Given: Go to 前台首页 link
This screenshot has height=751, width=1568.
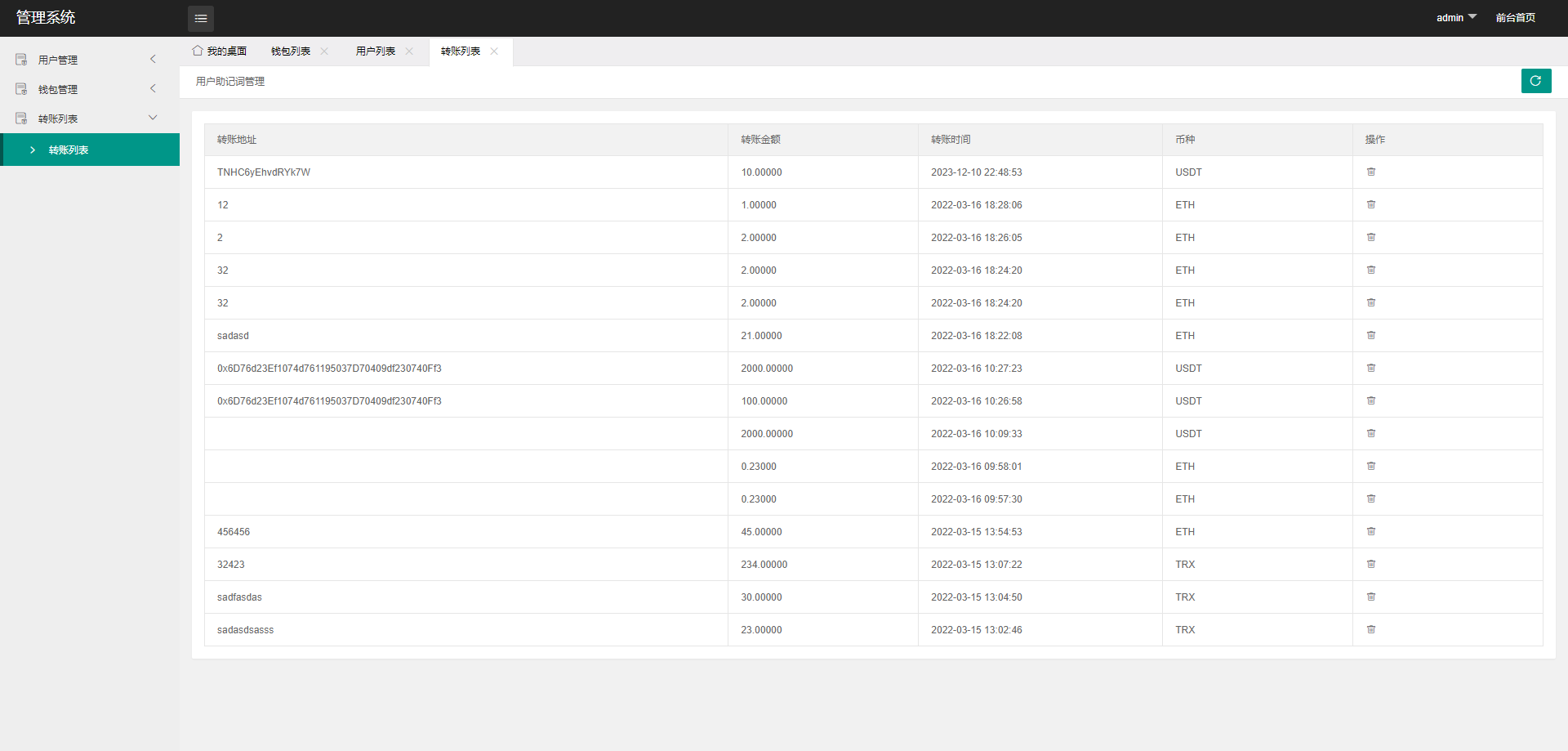Looking at the screenshot, I should click(x=1516, y=17).
